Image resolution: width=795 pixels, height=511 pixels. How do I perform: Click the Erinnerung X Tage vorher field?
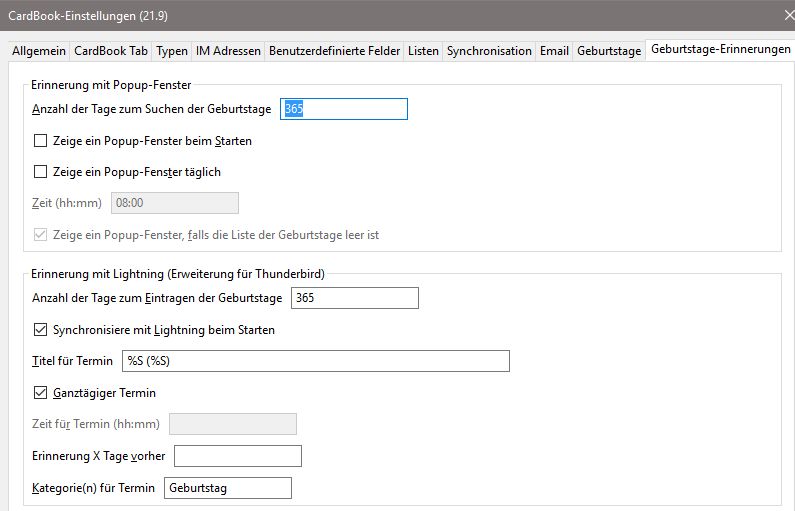coord(238,456)
